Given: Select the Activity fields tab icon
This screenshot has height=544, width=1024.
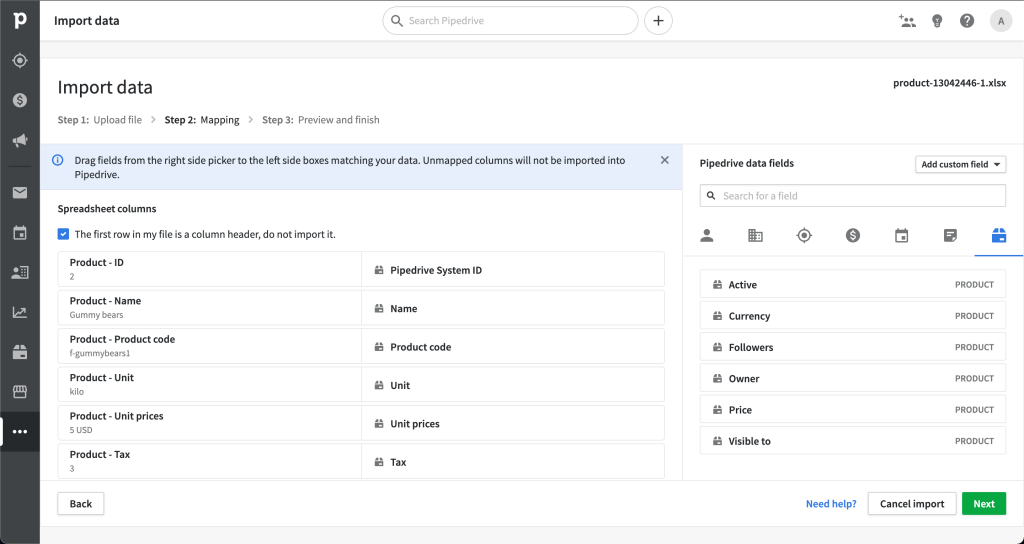Looking at the screenshot, I should 902,236.
